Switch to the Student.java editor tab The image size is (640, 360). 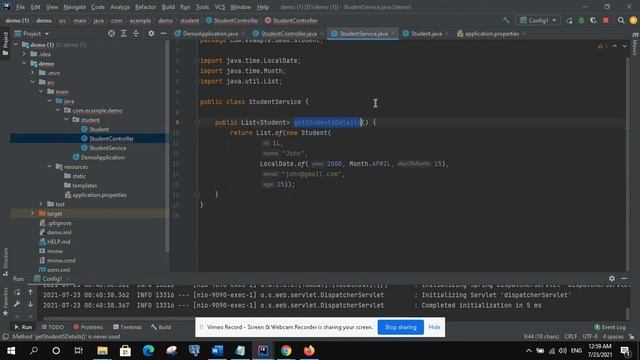click(426, 34)
